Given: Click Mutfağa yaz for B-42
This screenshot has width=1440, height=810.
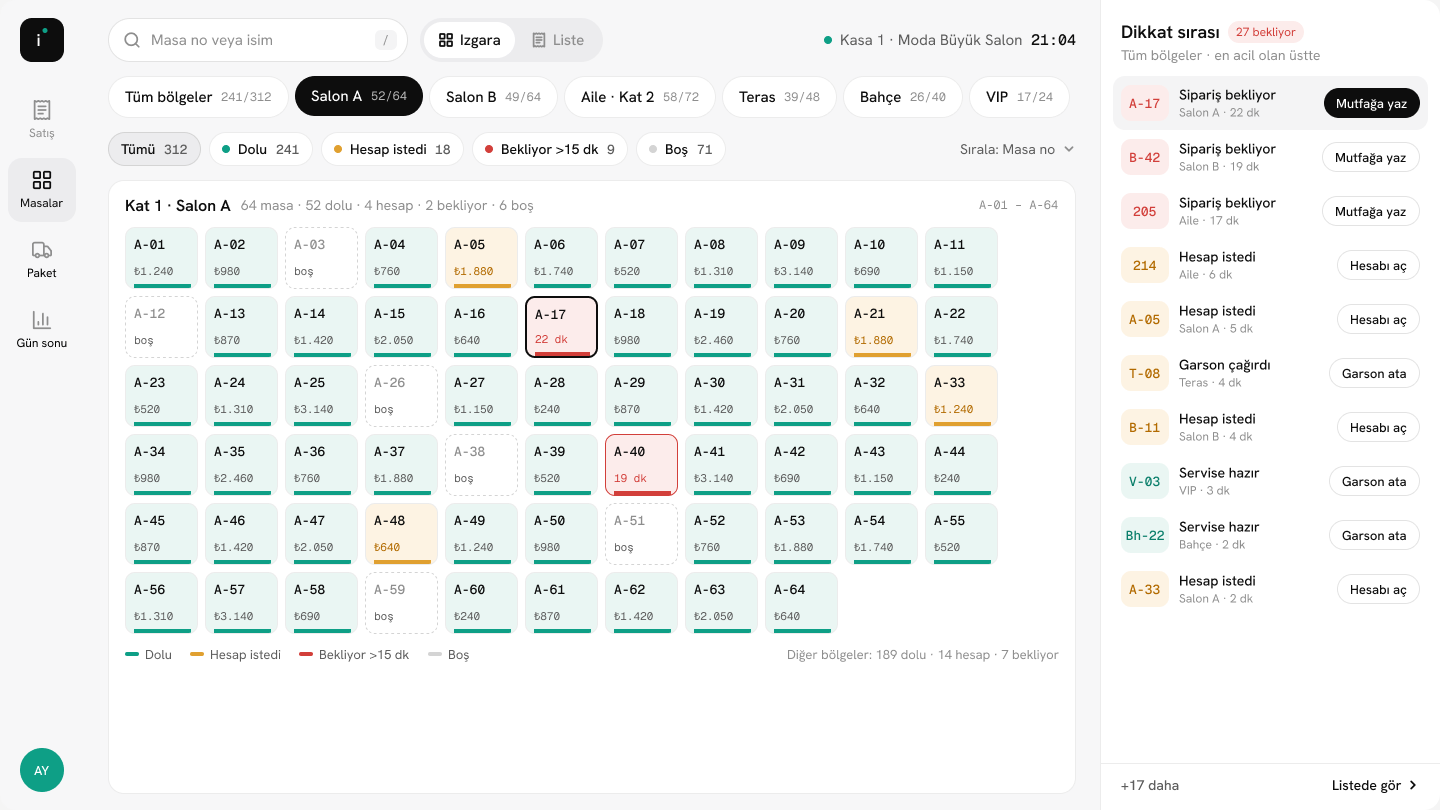Looking at the screenshot, I should [x=1371, y=157].
